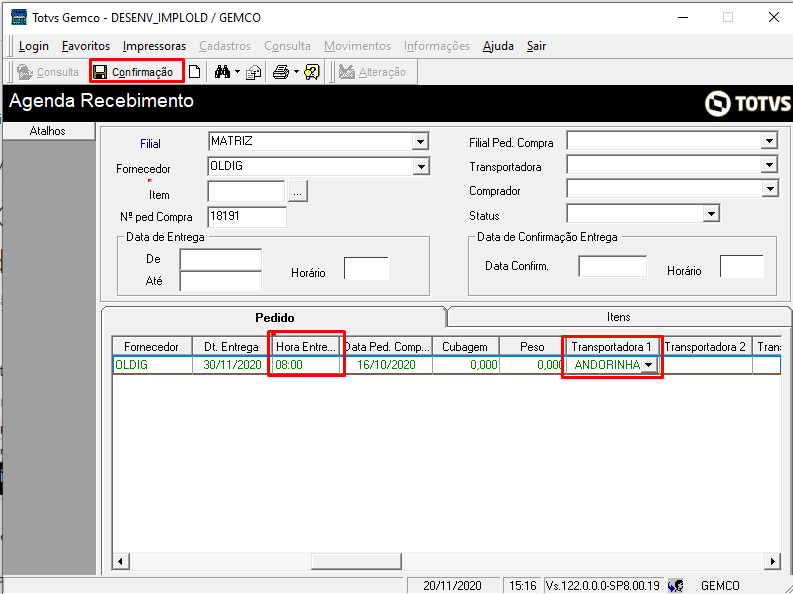793x594 pixels.
Task: Click the Data de Entrega Até field
Action: coord(221,281)
